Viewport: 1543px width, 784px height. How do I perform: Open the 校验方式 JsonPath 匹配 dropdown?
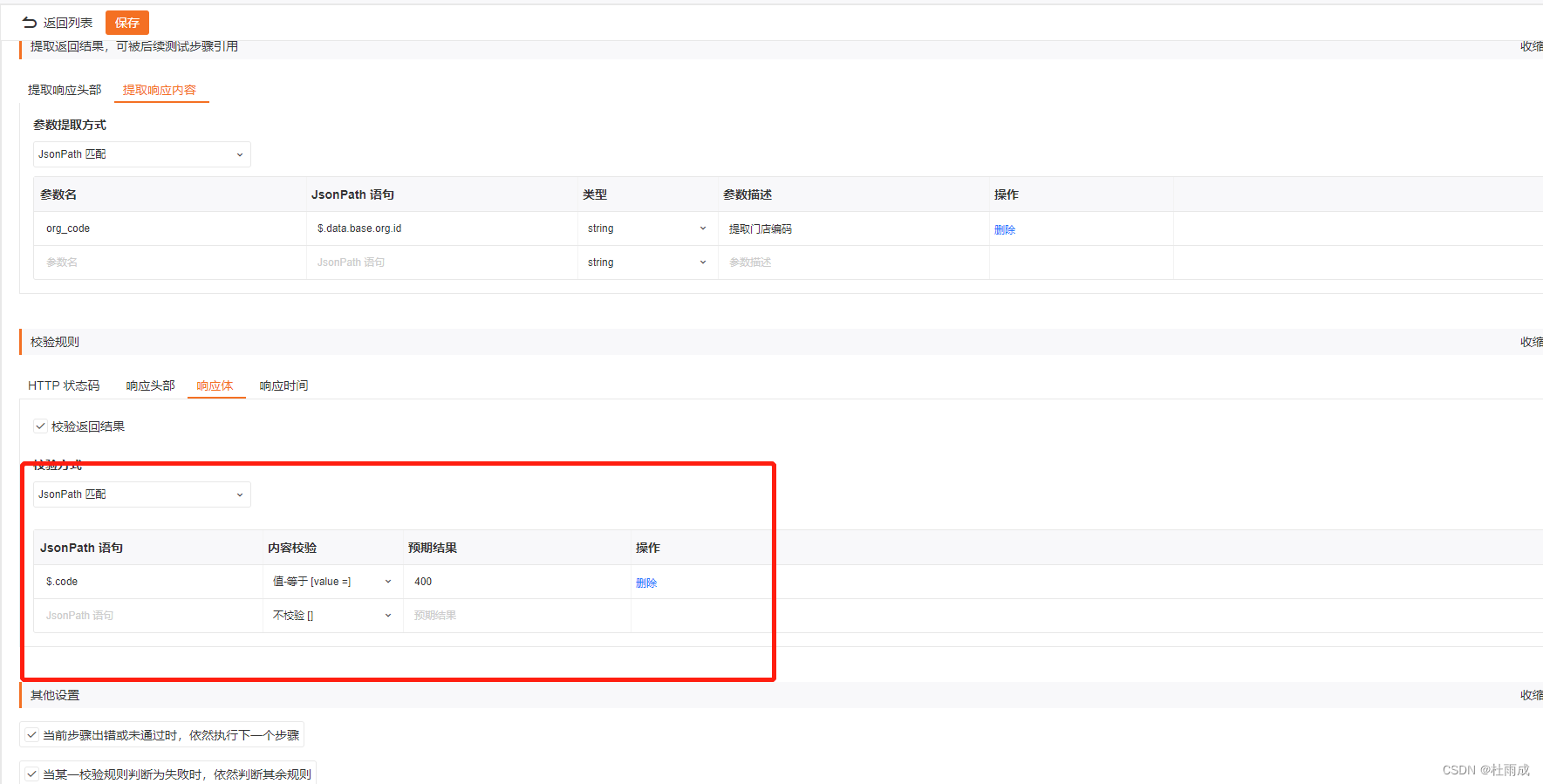coord(142,494)
